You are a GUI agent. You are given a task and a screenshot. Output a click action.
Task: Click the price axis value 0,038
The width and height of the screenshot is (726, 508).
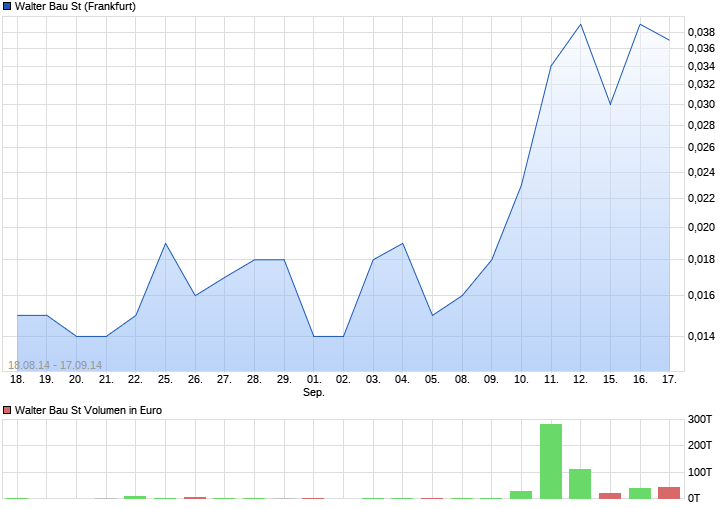[x=701, y=32]
